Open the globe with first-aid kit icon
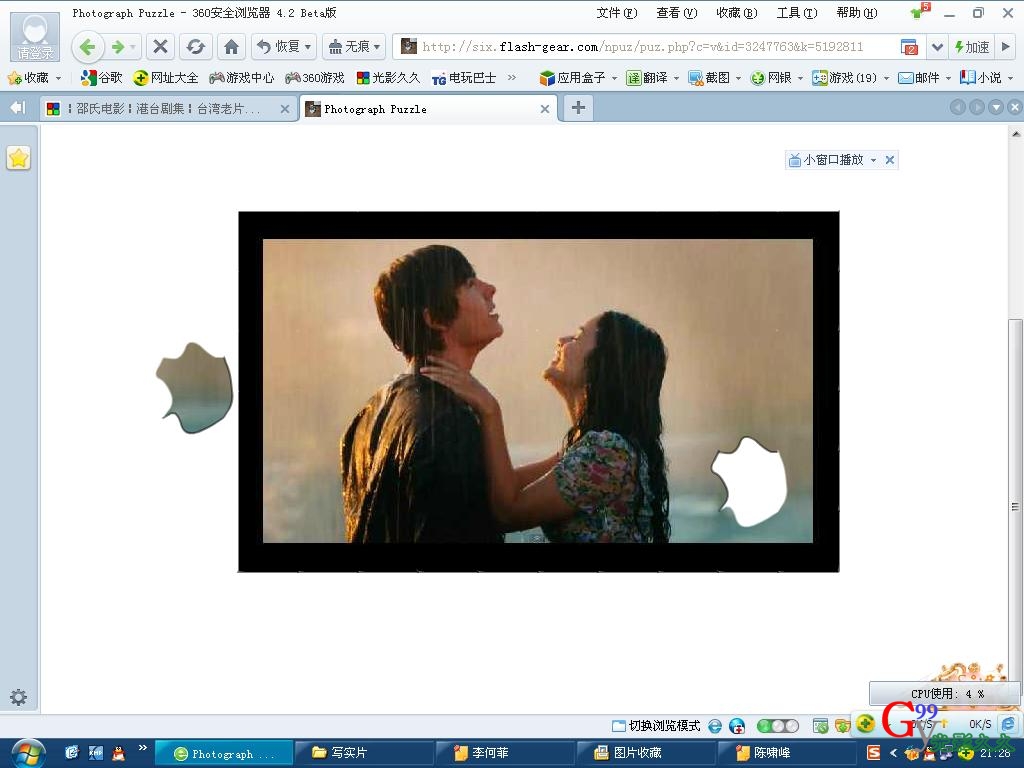1024x768 pixels. click(737, 726)
